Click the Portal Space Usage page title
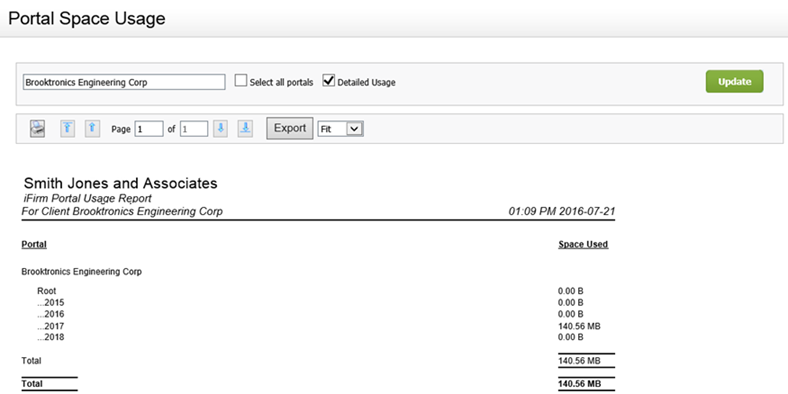The width and height of the screenshot is (788, 394). click(87, 19)
